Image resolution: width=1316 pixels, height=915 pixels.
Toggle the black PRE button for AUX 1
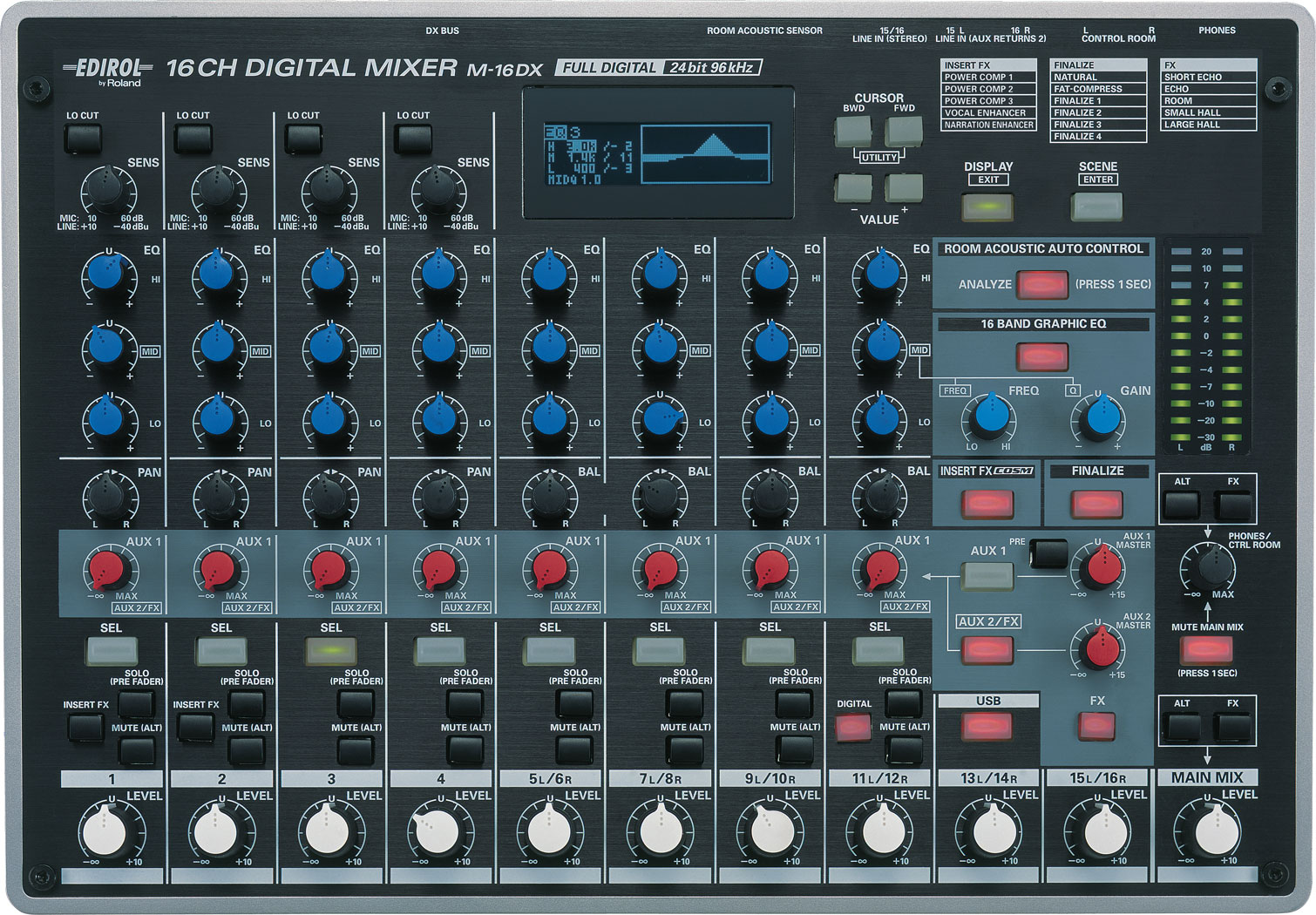click(1048, 553)
